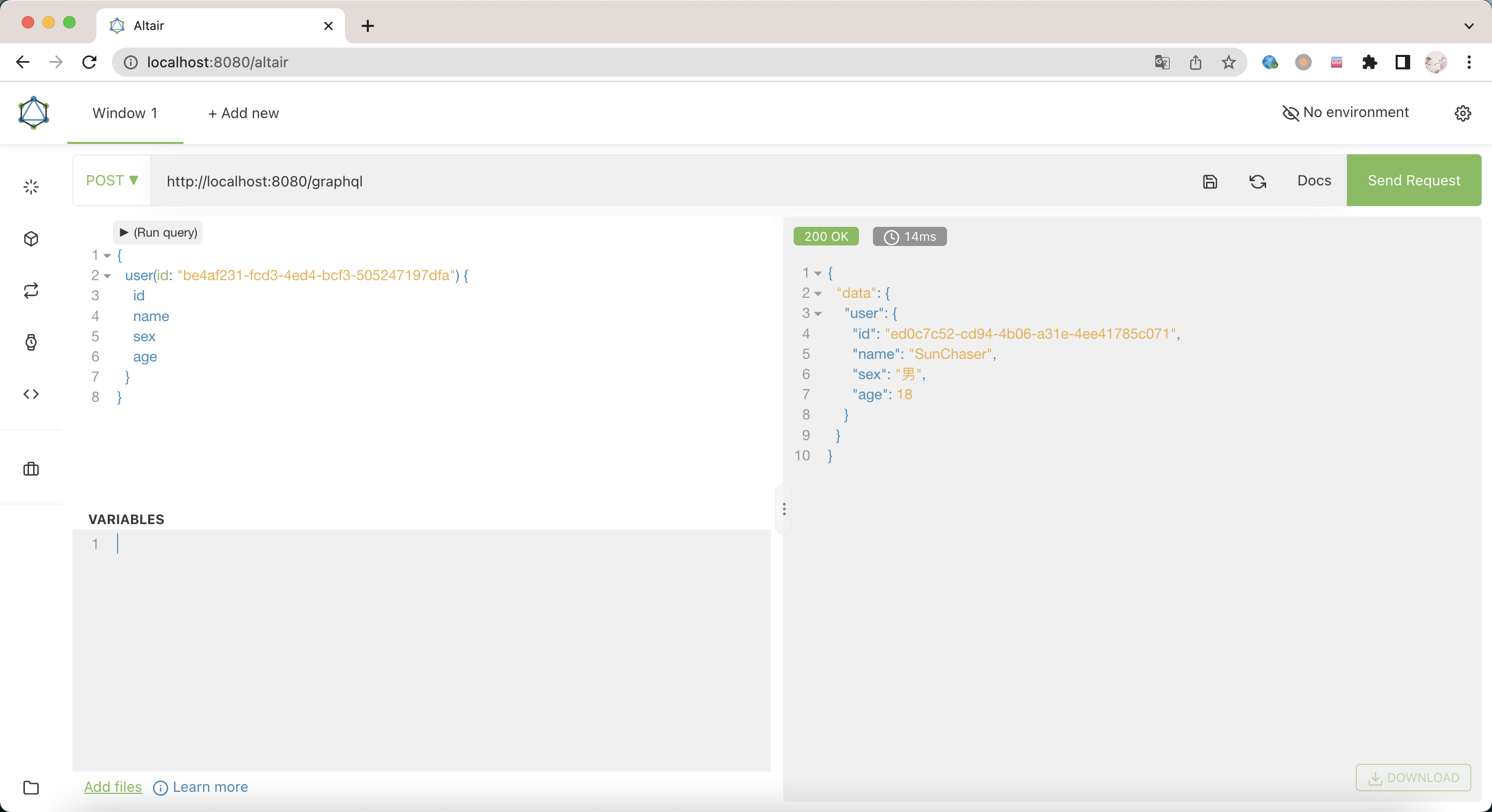Click the plugins/briefcase icon in sidebar
The width and height of the screenshot is (1492, 812).
click(30, 469)
